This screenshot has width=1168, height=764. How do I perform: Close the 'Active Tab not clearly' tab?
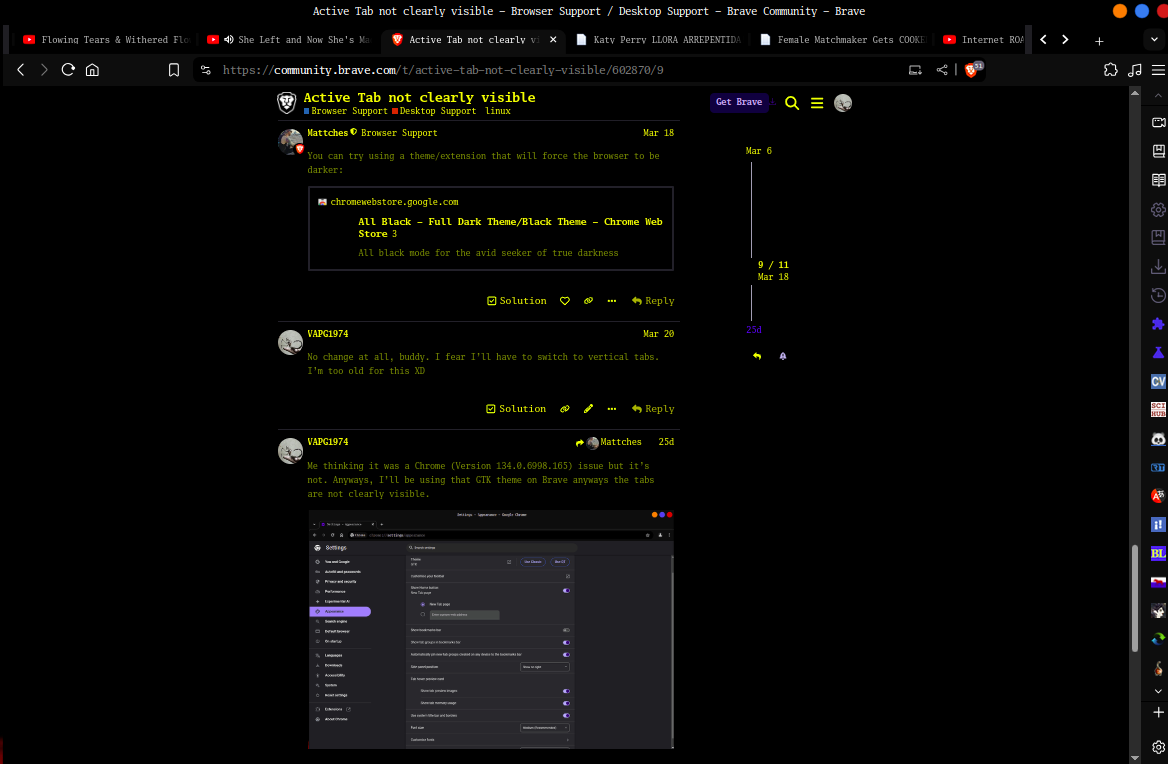pos(553,39)
